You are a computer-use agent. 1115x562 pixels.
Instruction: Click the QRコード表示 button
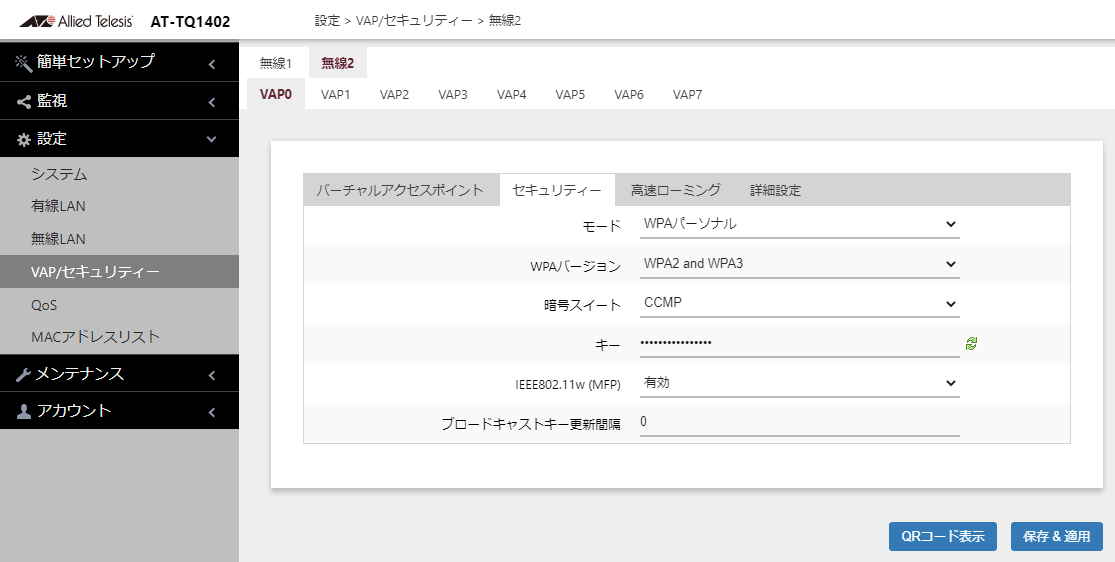click(x=943, y=536)
